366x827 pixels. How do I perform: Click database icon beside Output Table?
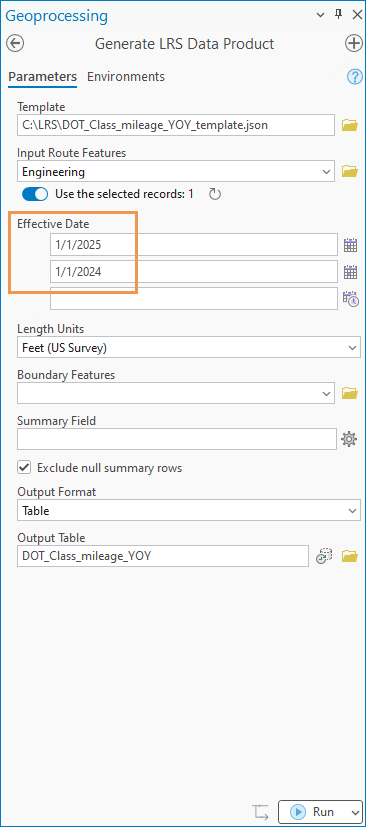(x=324, y=556)
